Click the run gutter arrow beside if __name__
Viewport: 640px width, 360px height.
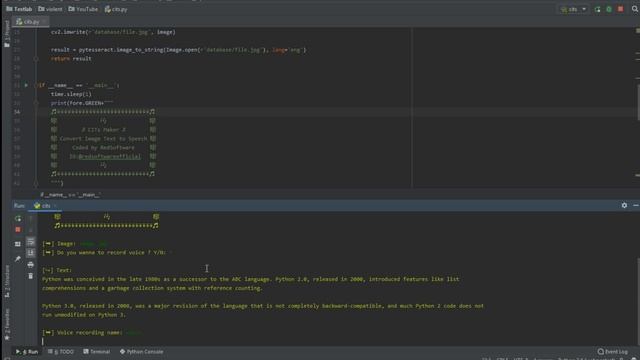click(x=26, y=85)
